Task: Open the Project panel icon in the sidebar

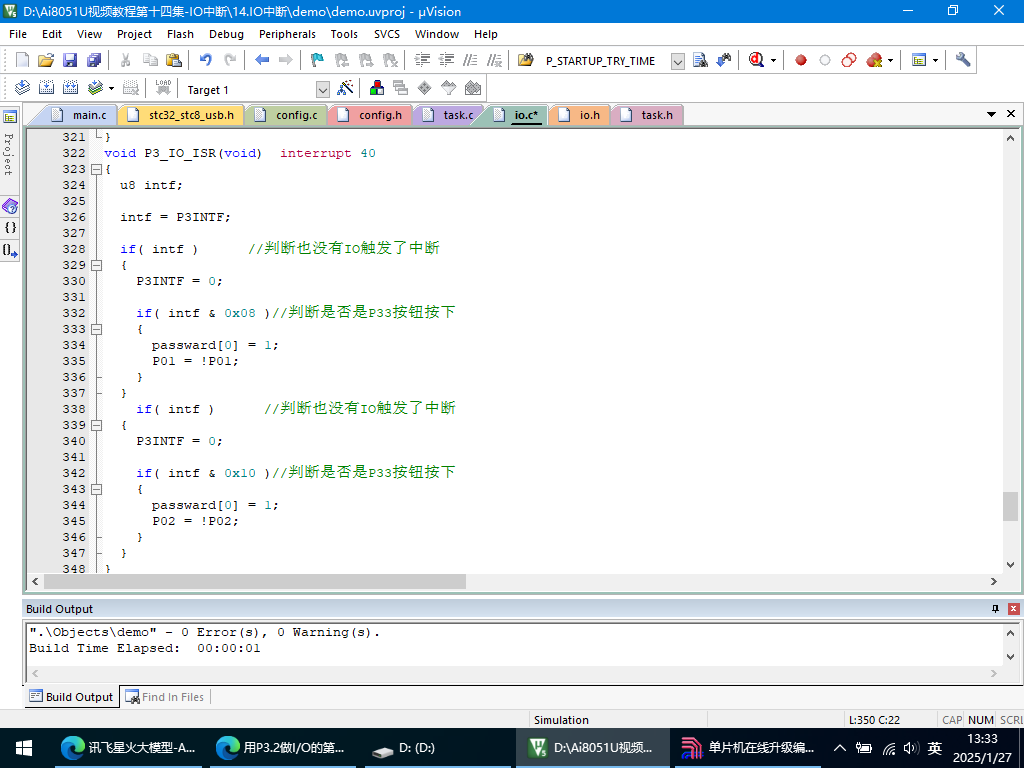Action: click(10, 117)
